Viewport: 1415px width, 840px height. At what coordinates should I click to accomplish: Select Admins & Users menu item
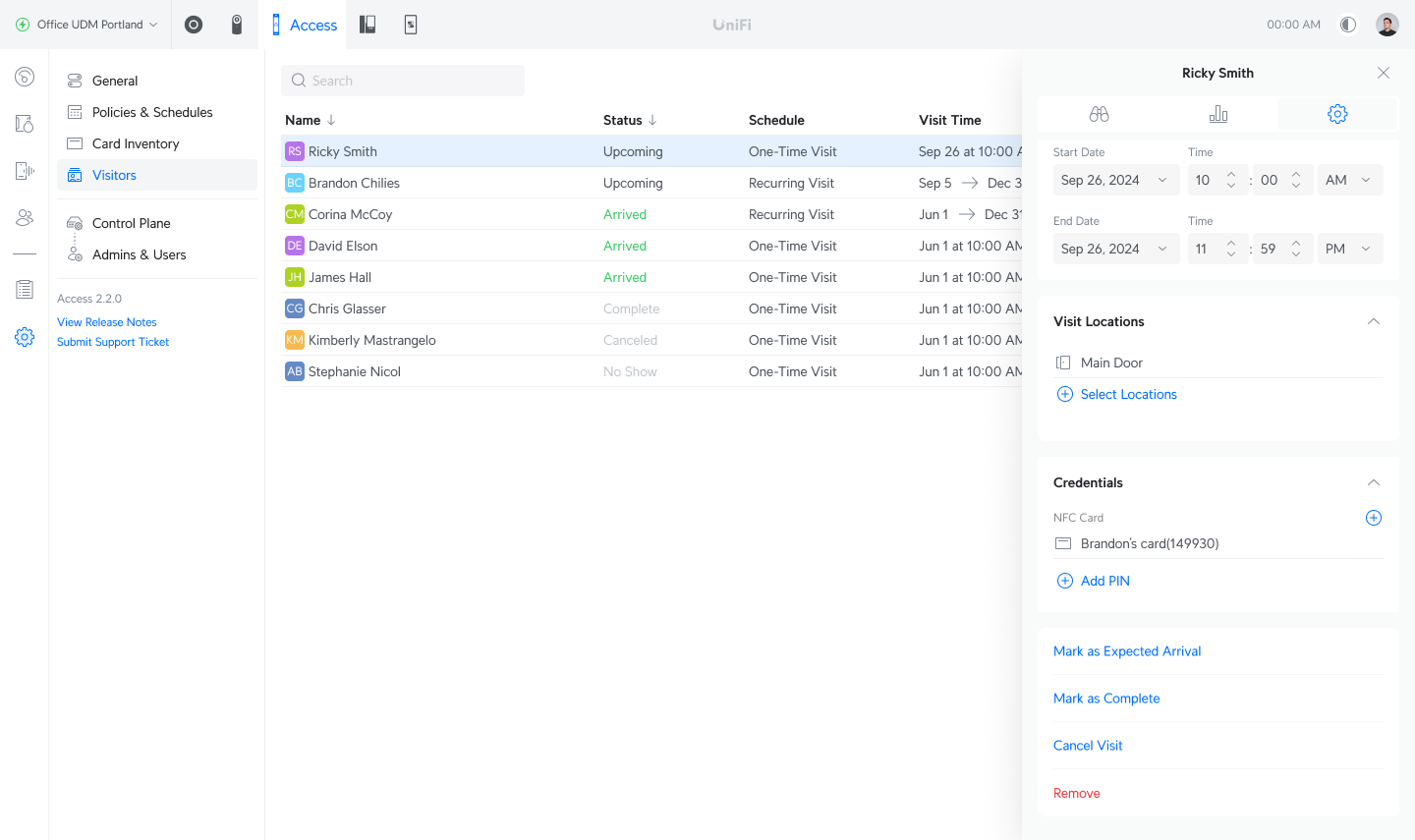pos(157,254)
